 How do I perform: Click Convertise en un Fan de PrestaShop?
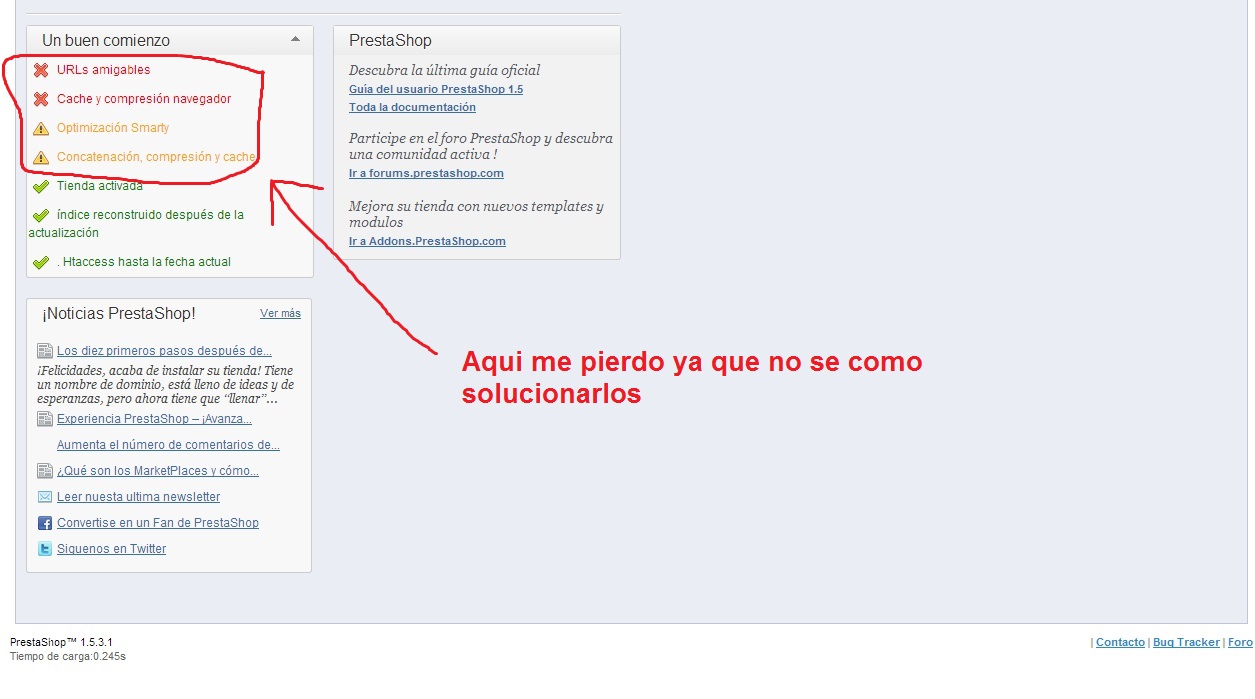[158, 523]
